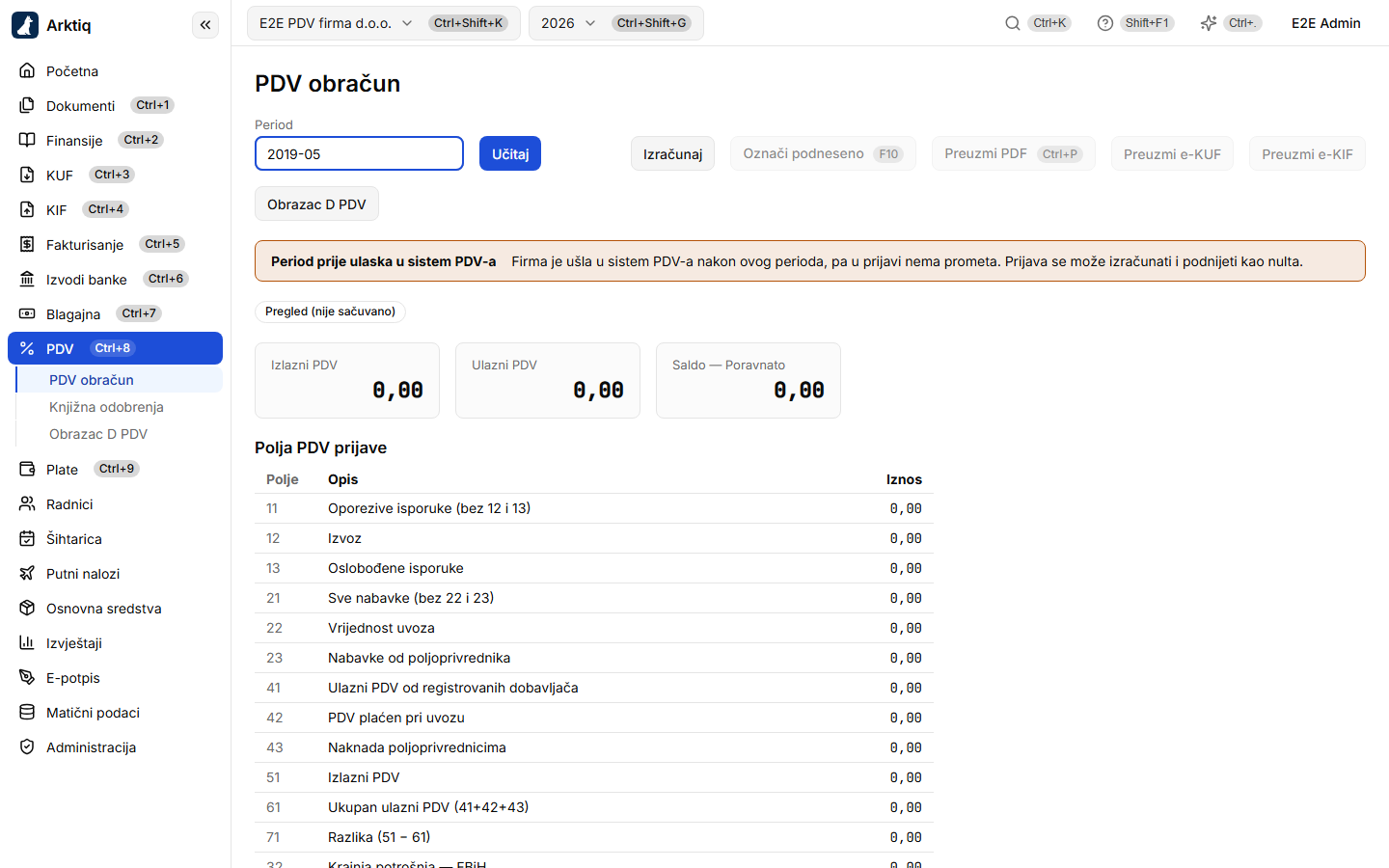Focus the Period input field
1389x868 pixels.
point(359,153)
